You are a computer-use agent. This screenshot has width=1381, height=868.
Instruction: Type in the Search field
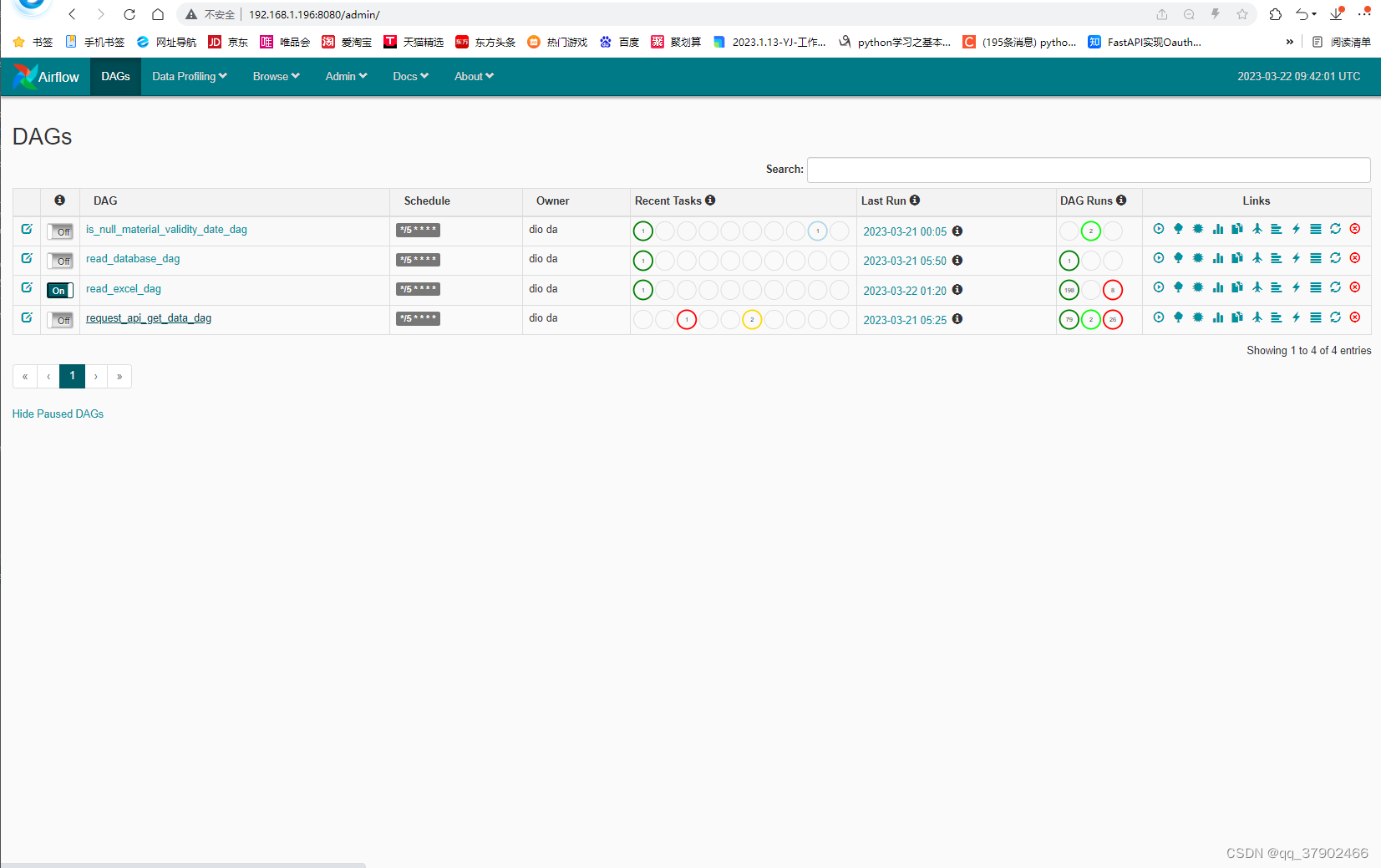click(1088, 170)
